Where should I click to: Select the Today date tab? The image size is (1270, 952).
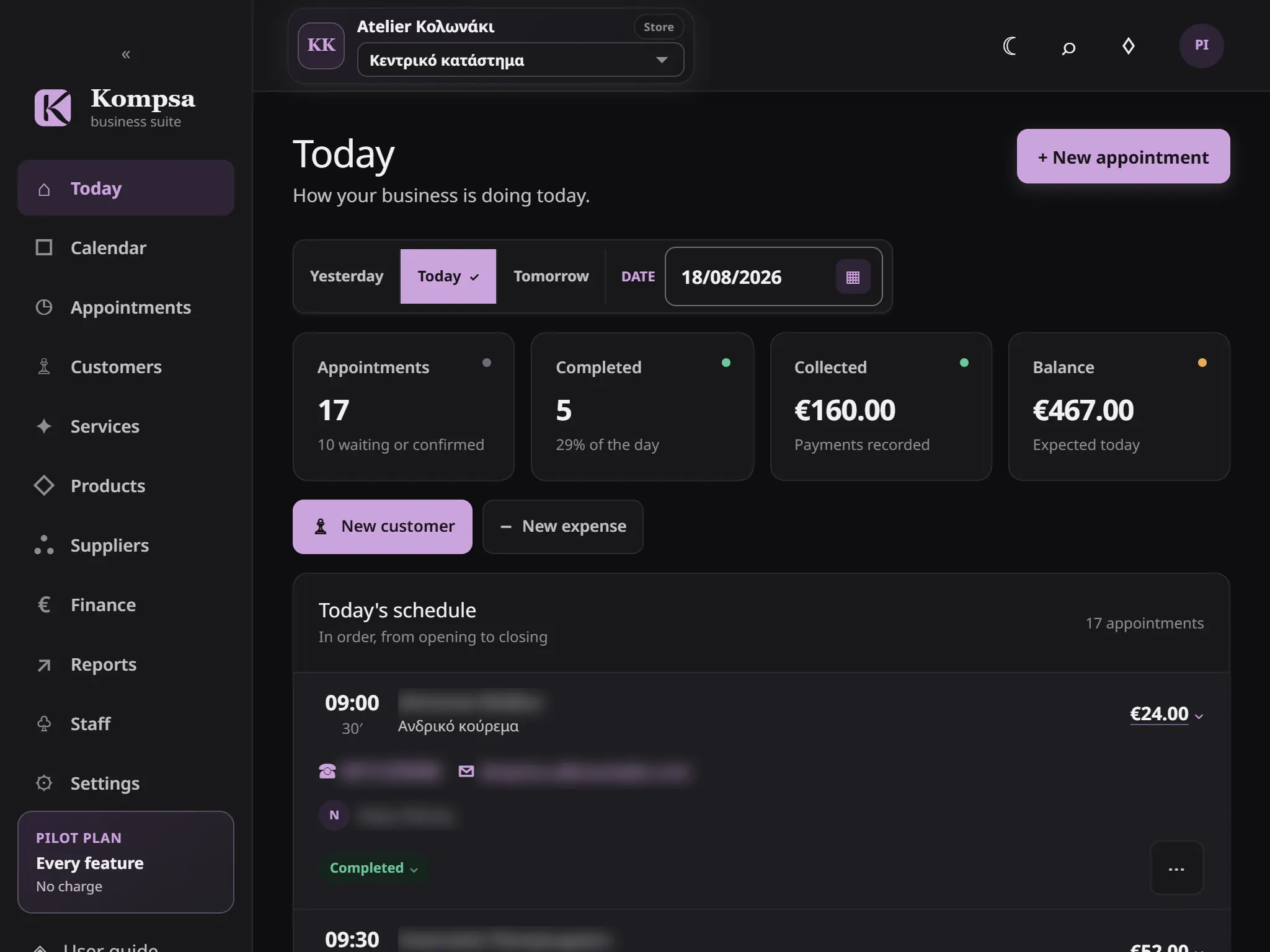coord(448,276)
